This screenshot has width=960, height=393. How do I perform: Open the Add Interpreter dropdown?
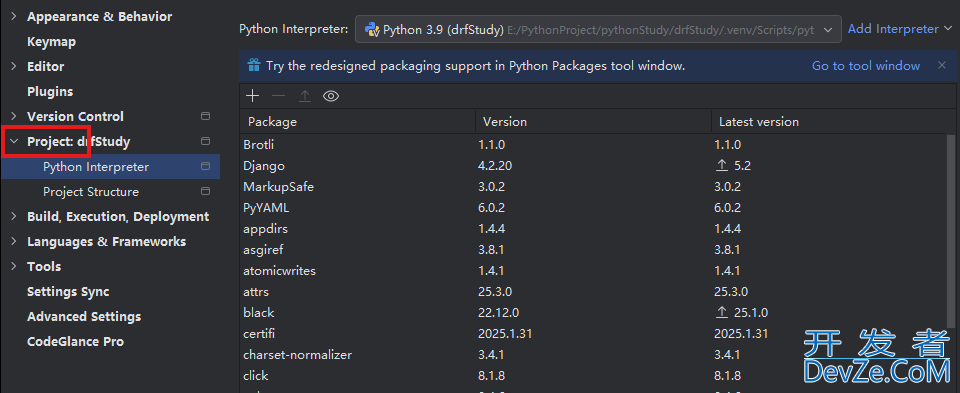[900, 29]
